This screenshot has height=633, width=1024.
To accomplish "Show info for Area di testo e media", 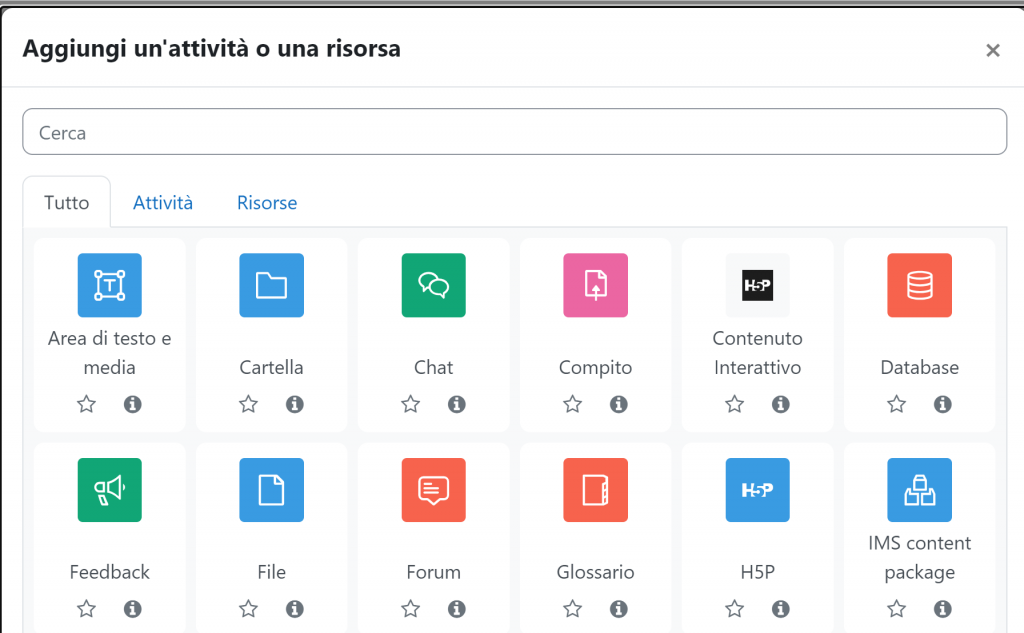I will pos(133,404).
